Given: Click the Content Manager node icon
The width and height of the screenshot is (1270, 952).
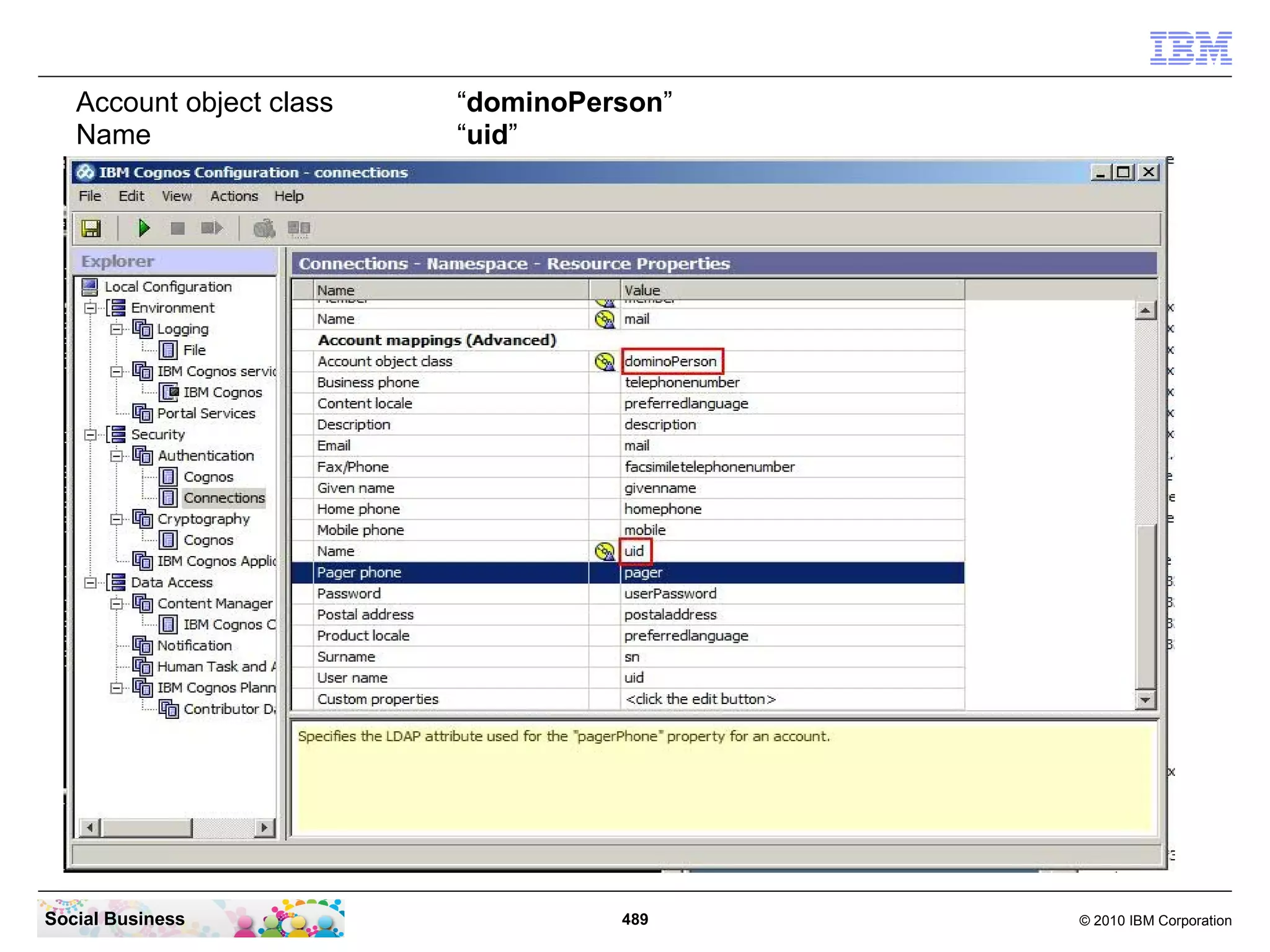Looking at the screenshot, I should (x=143, y=603).
